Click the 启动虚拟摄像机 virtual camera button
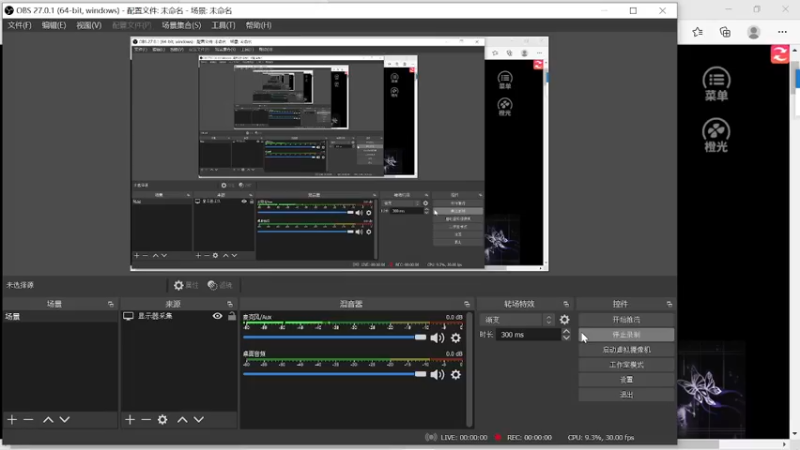Viewport: 800px width, 450px height. coord(626,349)
